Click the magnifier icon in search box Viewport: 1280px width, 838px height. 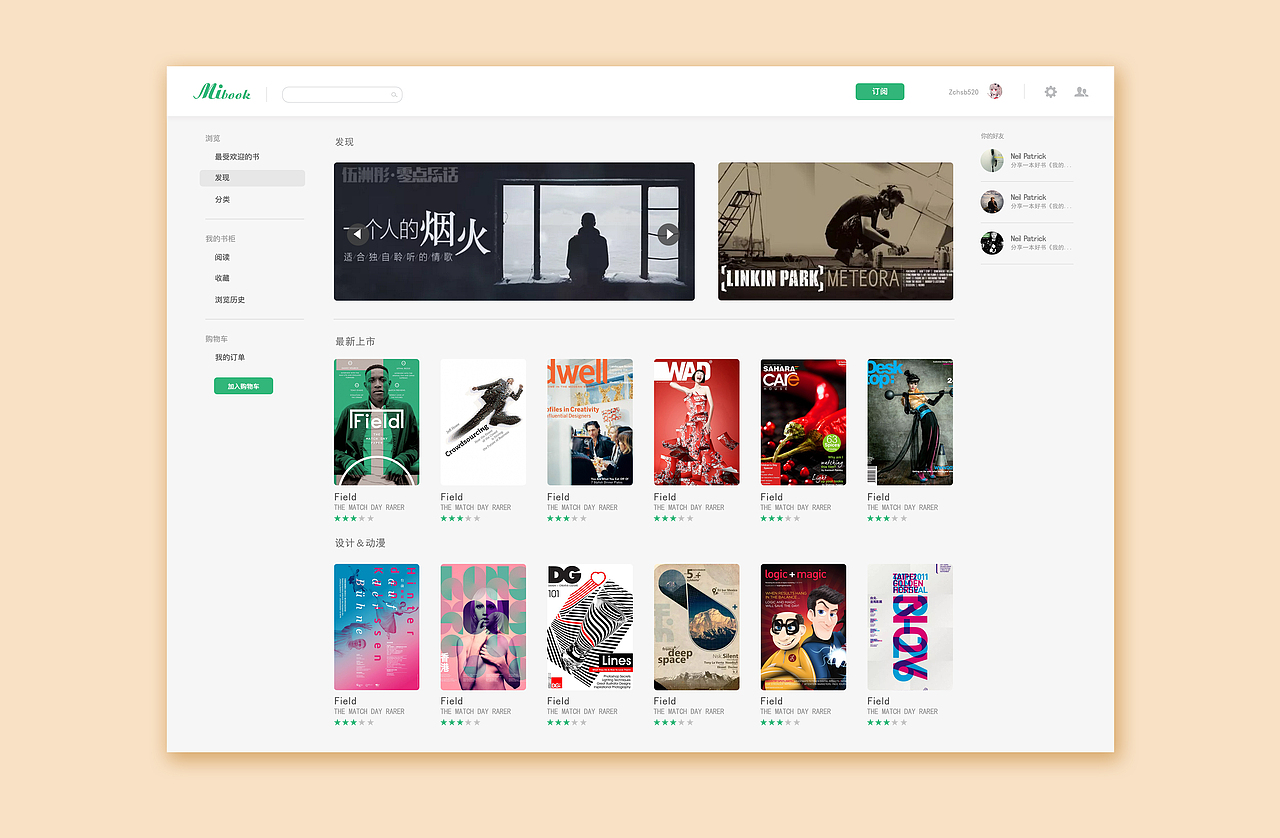pyautogui.click(x=394, y=95)
